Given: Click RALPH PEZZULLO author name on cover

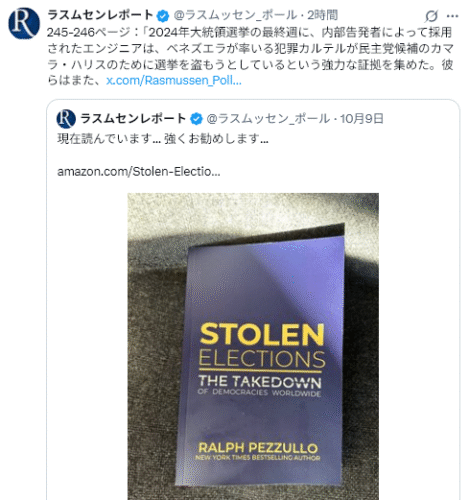Looking at the screenshot, I should click(x=258, y=447).
